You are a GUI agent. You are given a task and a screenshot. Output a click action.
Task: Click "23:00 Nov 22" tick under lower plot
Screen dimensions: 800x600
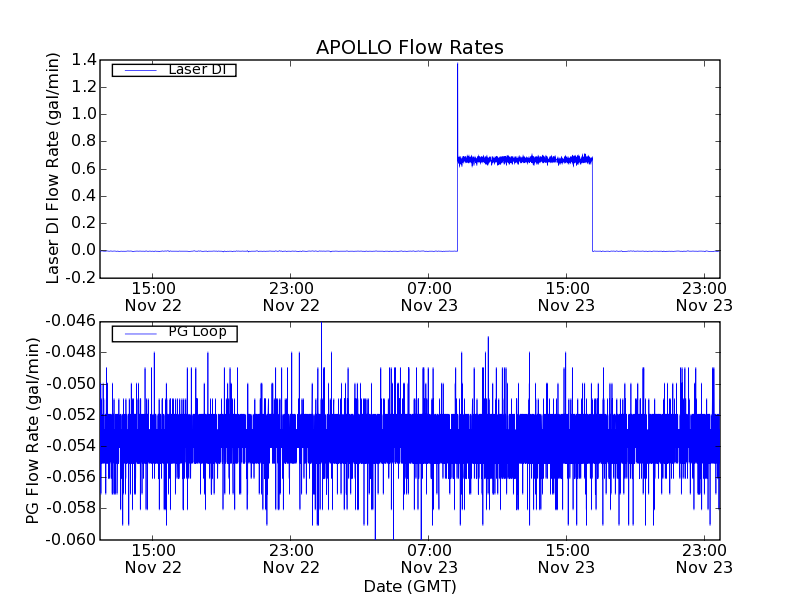[291, 559]
